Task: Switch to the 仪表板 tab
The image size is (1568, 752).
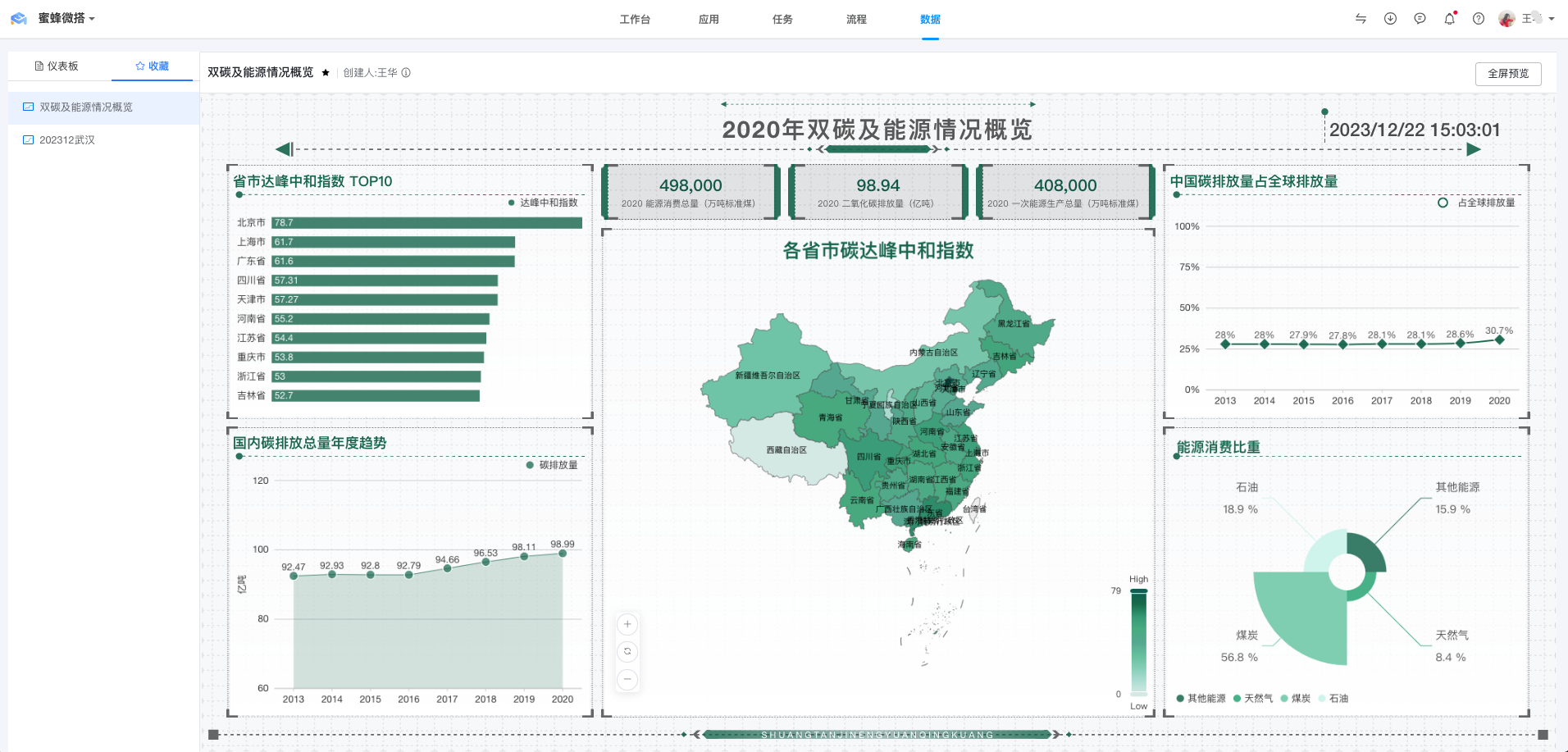Action: pyautogui.click(x=57, y=66)
